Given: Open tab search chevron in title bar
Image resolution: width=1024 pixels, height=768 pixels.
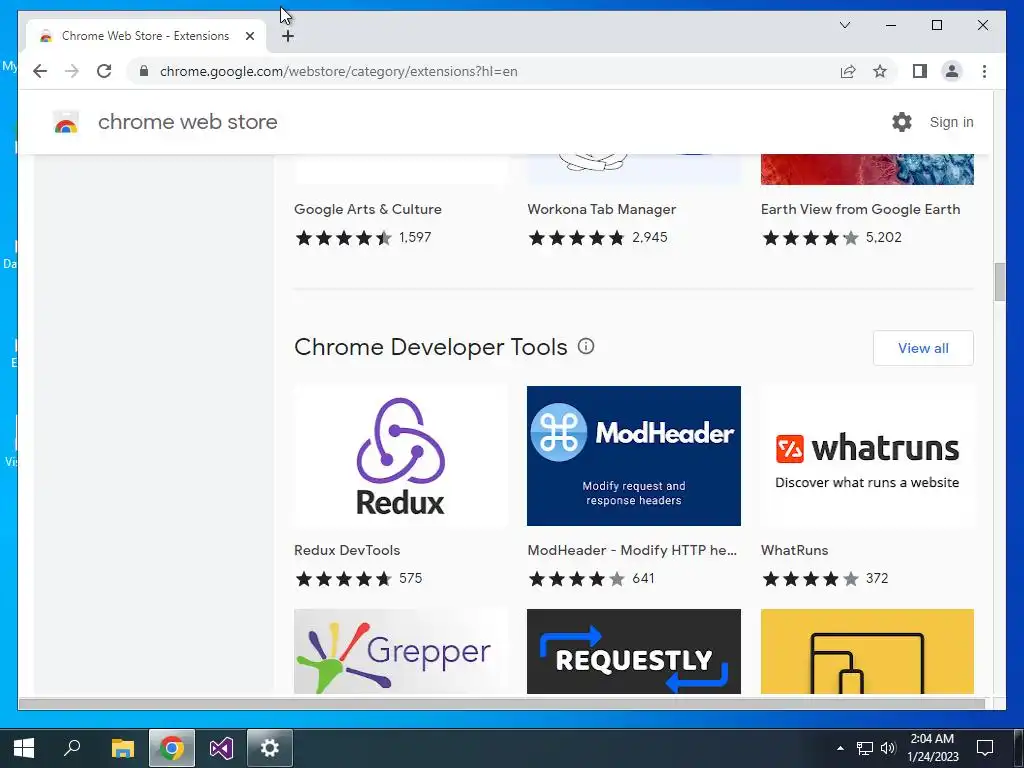Looking at the screenshot, I should (844, 25).
